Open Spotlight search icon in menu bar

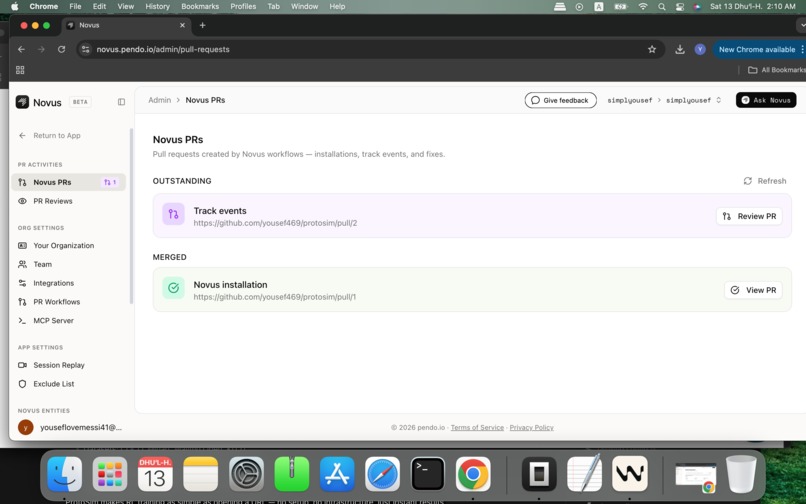pyautogui.click(x=662, y=7)
